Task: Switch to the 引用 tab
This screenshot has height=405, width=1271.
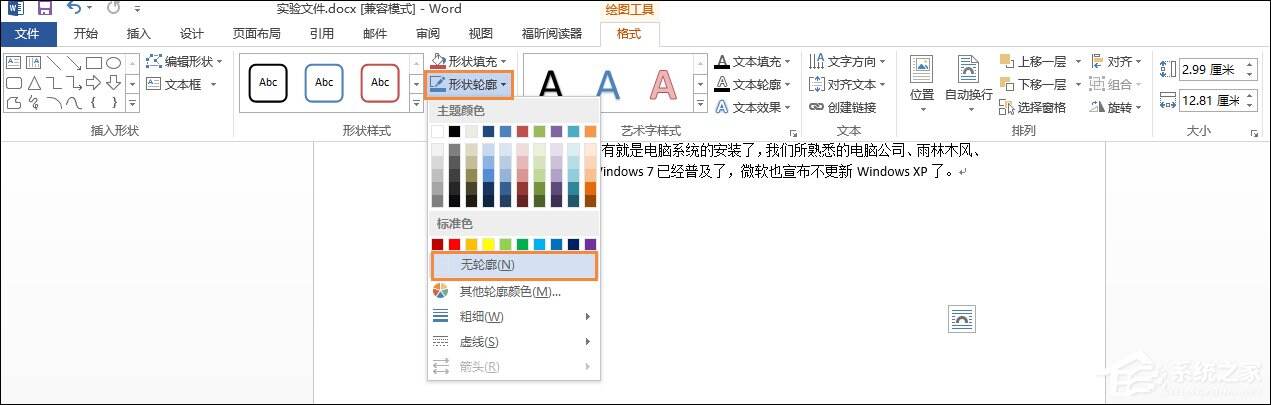Action: click(322, 33)
